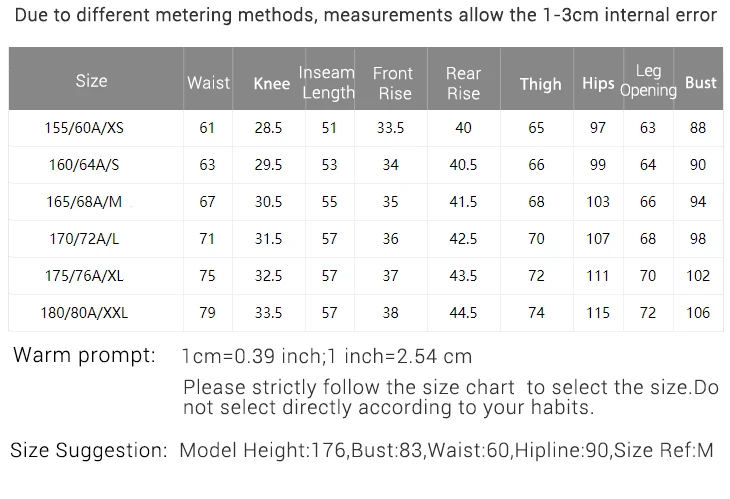Click the Inseam Length header
730x499 pixels.
pos(327,82)
